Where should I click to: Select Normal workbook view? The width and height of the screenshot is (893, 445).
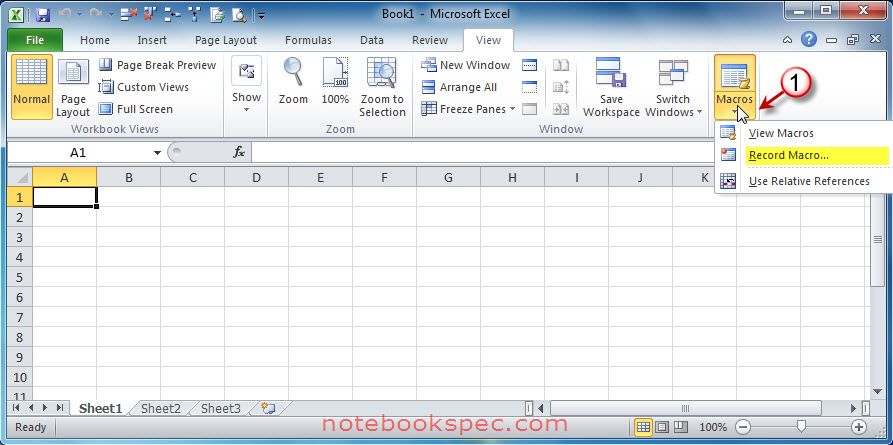[32, 86]
